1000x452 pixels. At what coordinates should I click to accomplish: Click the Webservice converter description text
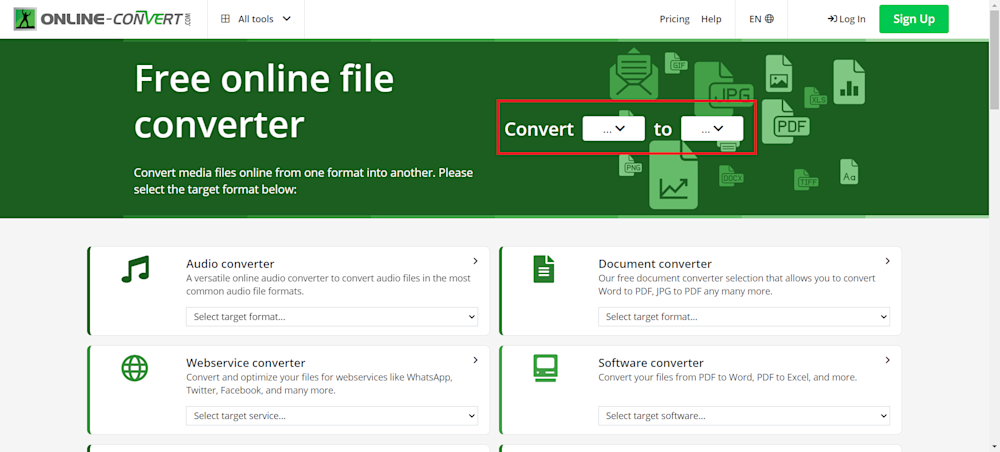[x=320, y=384]
